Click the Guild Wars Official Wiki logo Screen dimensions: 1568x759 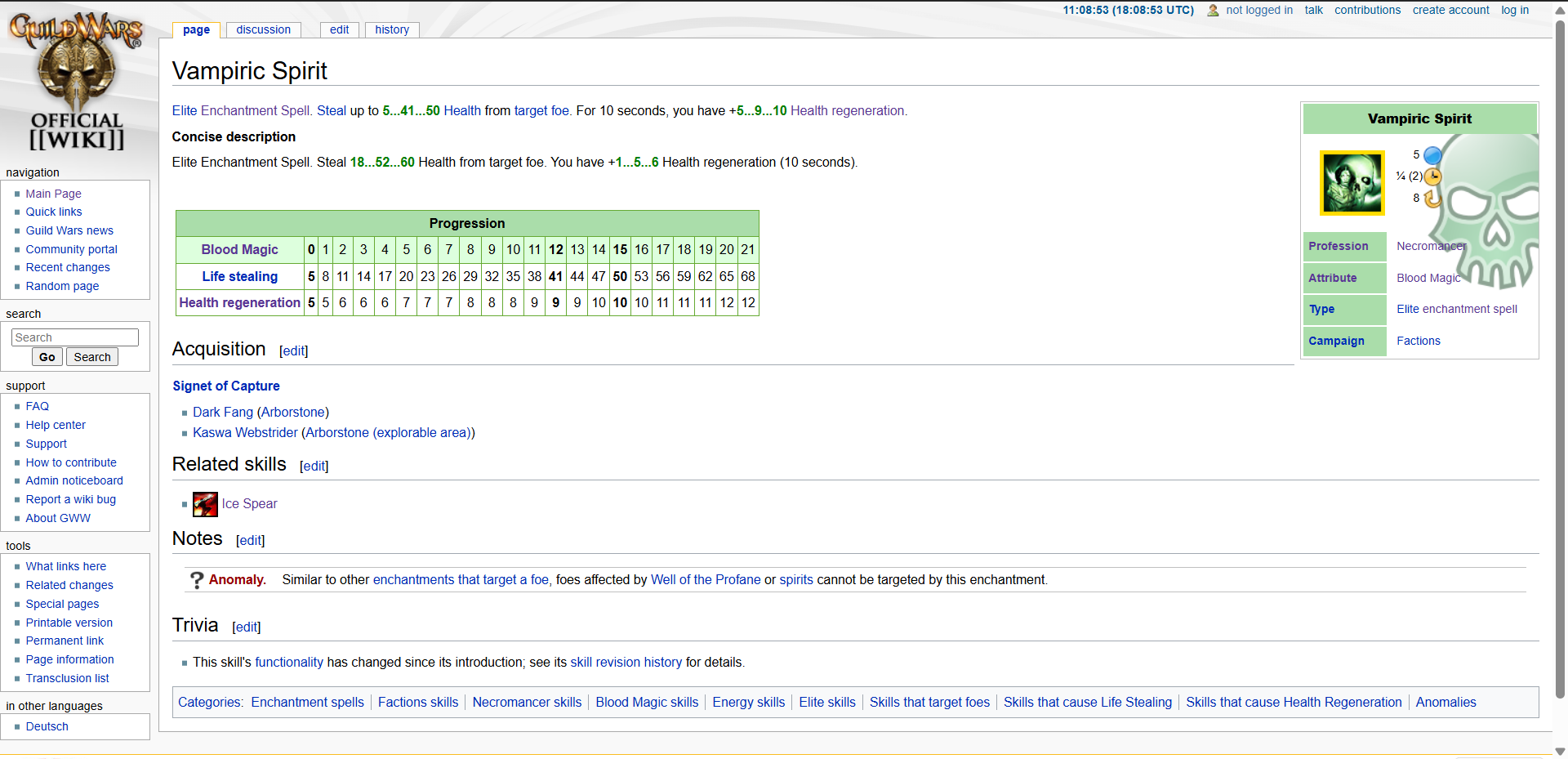click(x=77, y=82)
